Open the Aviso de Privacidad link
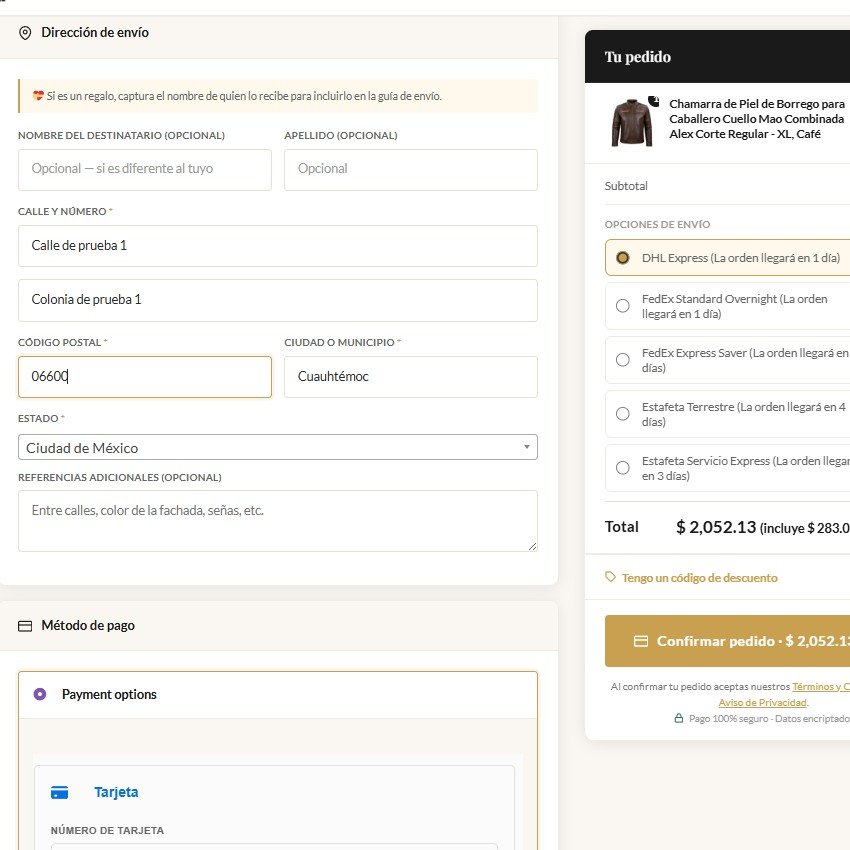This screenshot has width=850, height=850. 763,703
